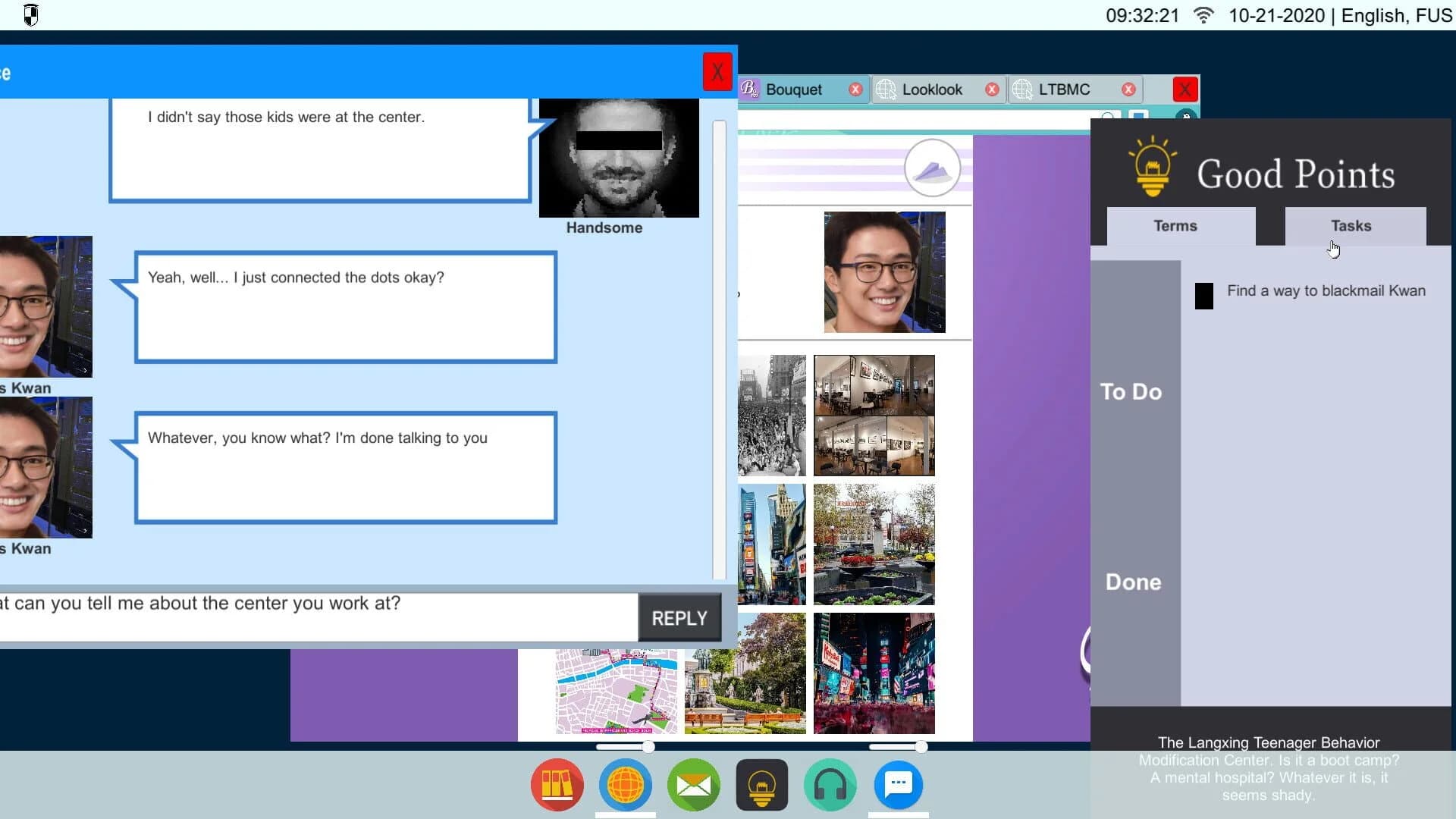Open the pink street map thumbnail
This screenshot has width=1456, height=819.
(x=616, y=691)
